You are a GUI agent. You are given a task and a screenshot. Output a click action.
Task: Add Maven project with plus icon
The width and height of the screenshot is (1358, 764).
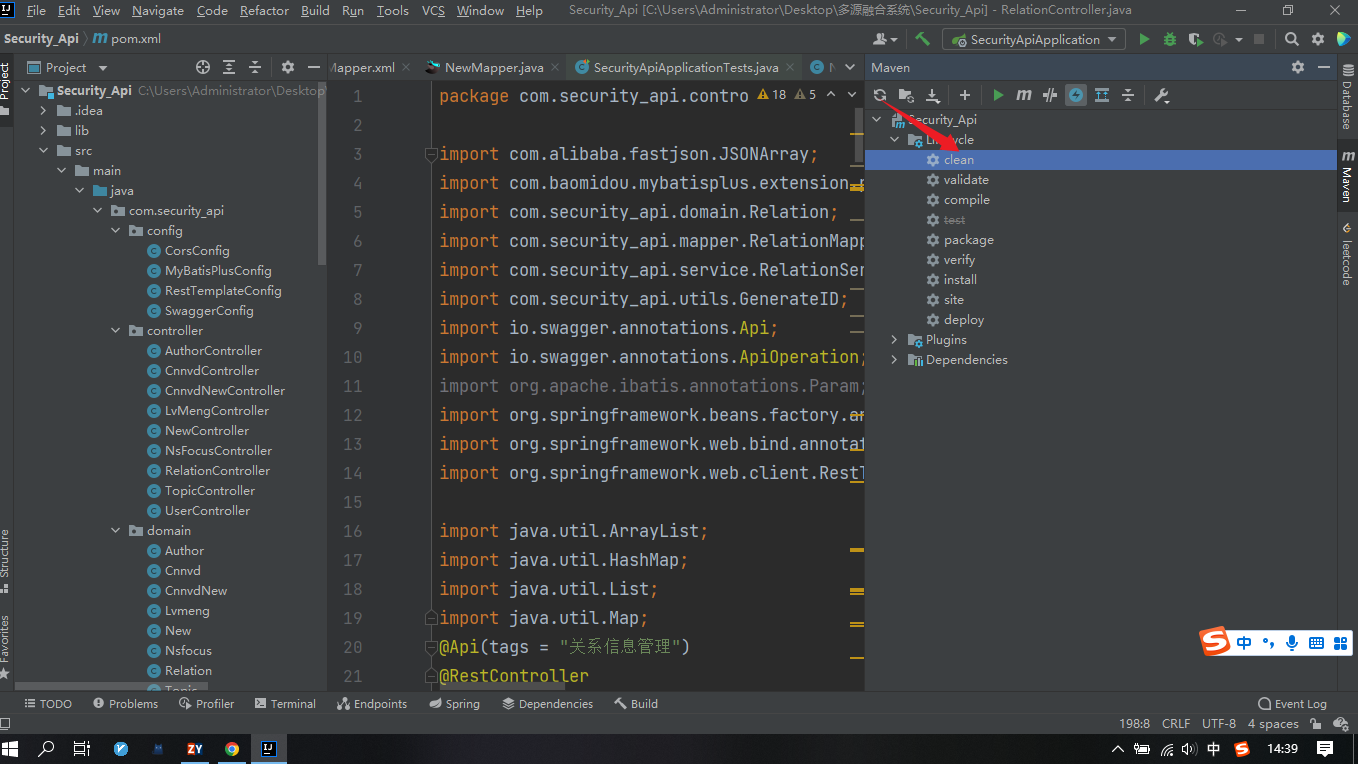pyautogui.click(x=965, y=95)
